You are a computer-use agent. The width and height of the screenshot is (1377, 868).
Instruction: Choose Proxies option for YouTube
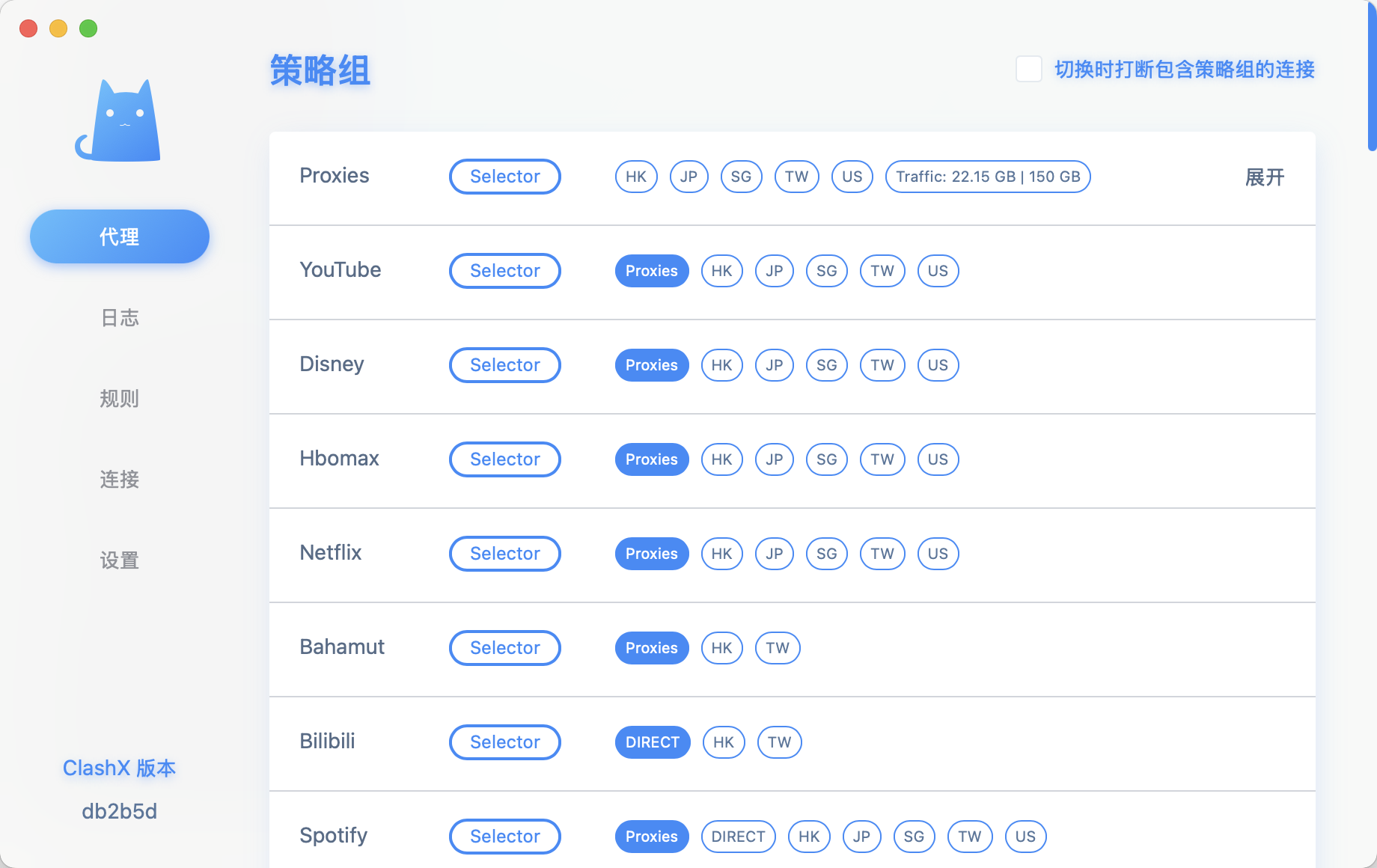coord(652,271)
